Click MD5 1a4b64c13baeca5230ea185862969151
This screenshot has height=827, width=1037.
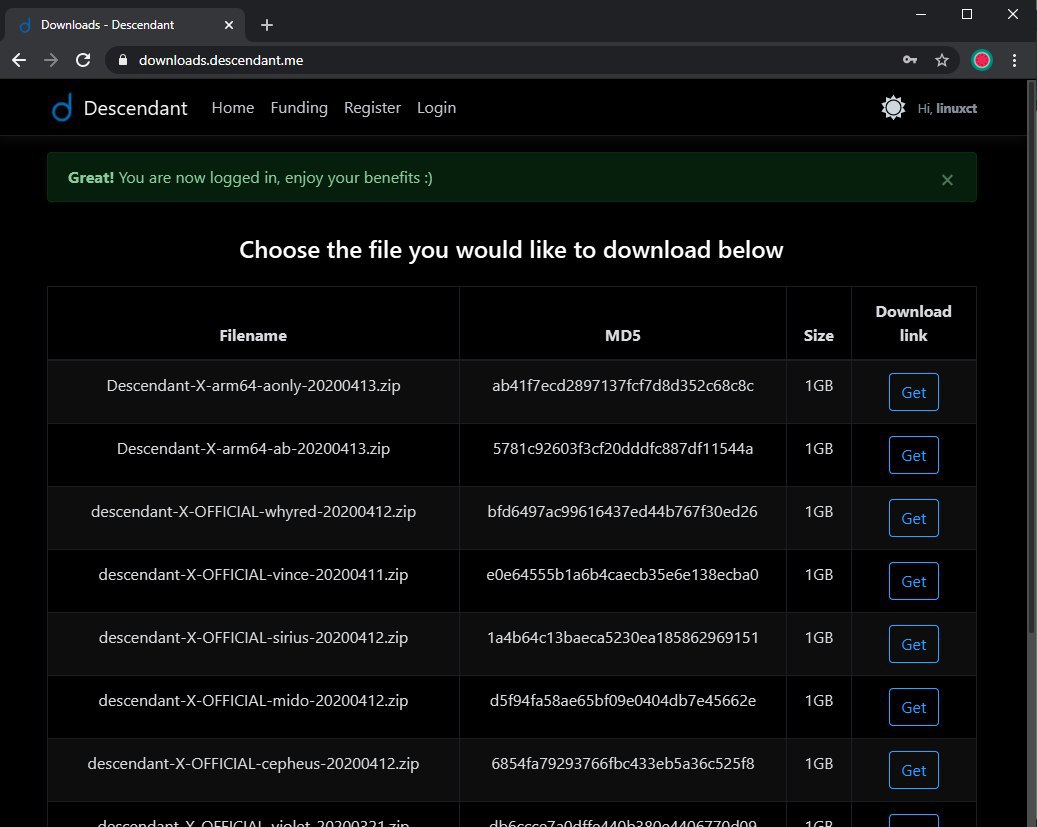(622, 637)
